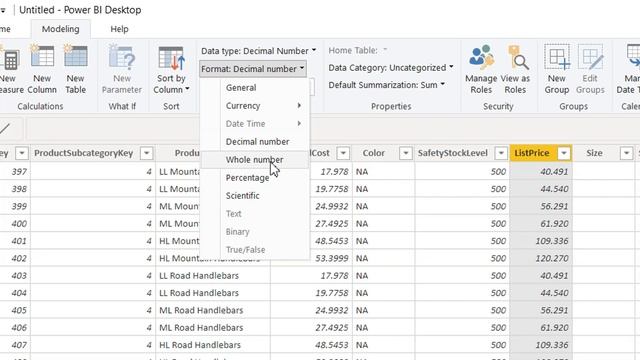Expand the Currency format submenu
The width and height of the screenshot is (640, 360).
tap(255, 106)
